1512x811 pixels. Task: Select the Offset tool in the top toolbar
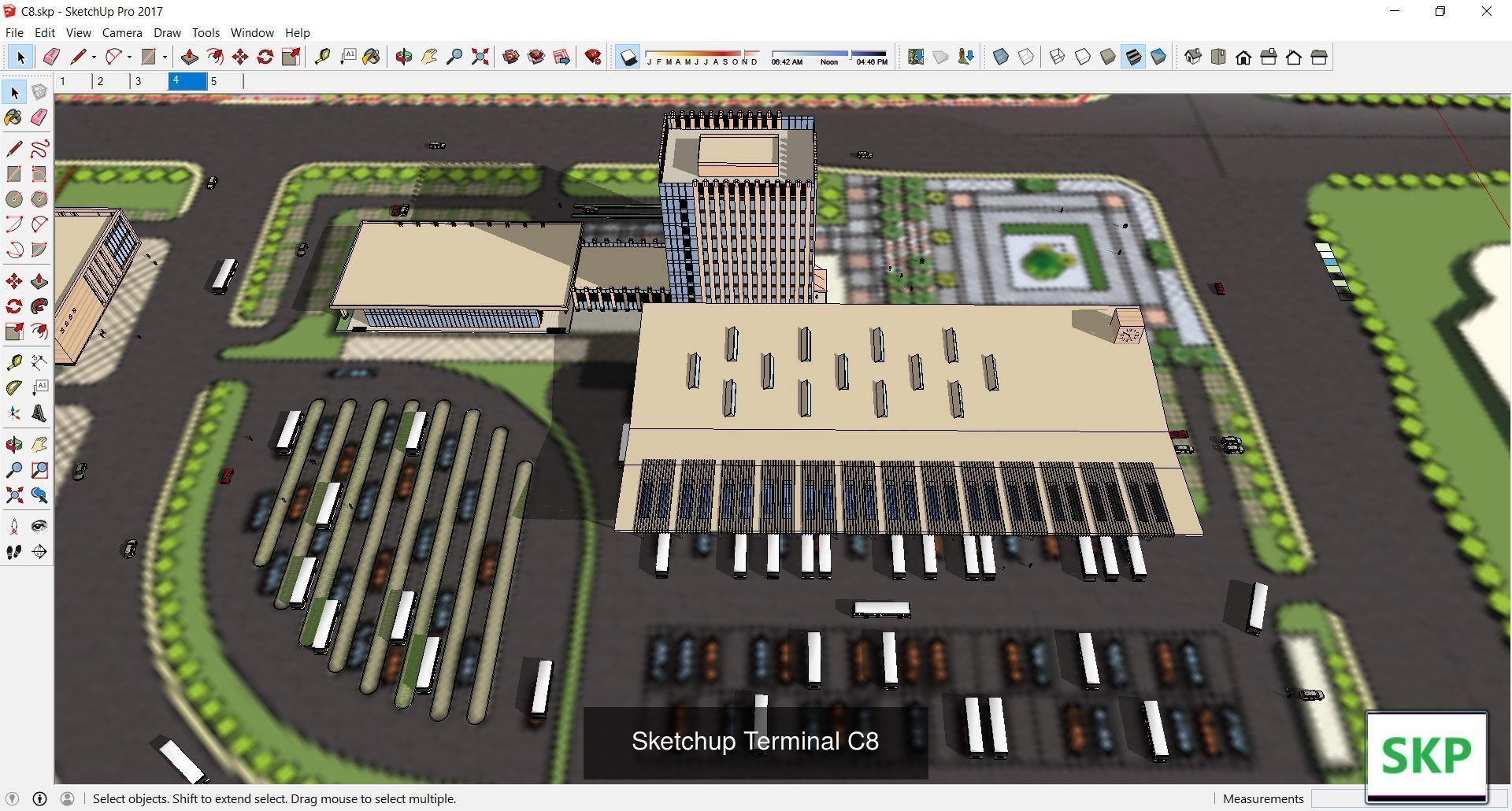[214, 57]
